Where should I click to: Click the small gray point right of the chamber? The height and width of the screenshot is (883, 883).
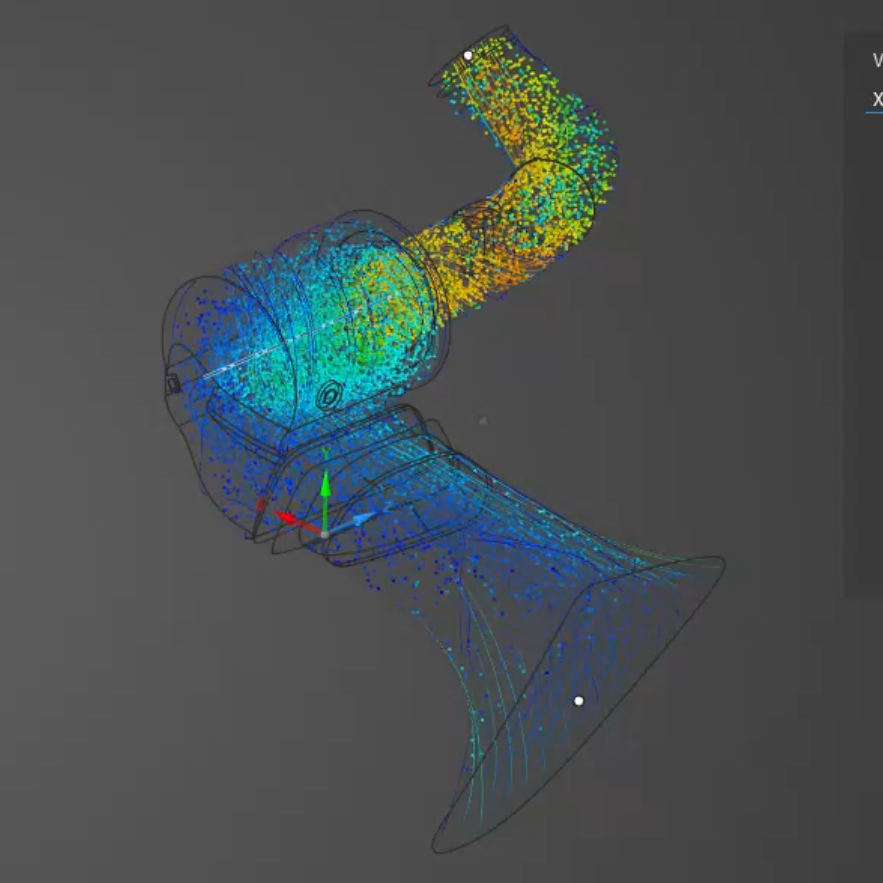(x=483, y=421)
